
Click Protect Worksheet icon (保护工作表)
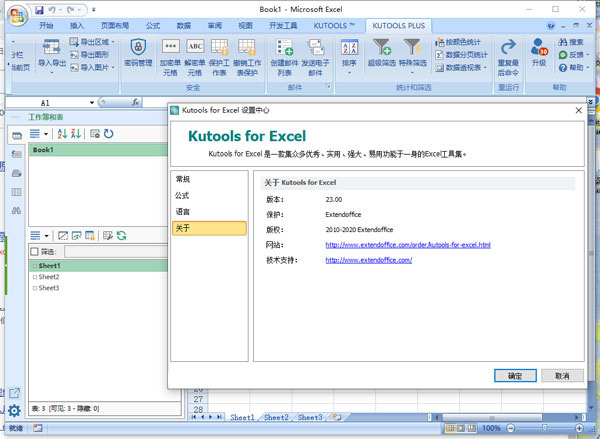(x=219, y=57)
